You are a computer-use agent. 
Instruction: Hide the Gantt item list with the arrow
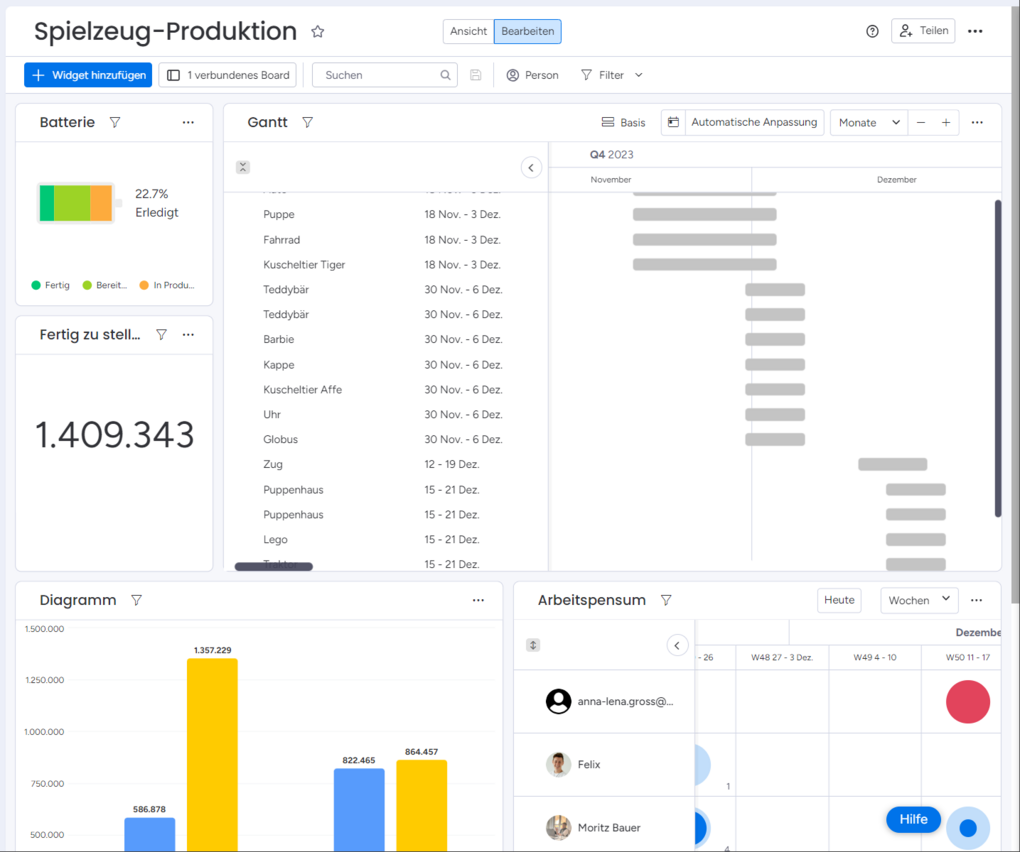point(531,168)
